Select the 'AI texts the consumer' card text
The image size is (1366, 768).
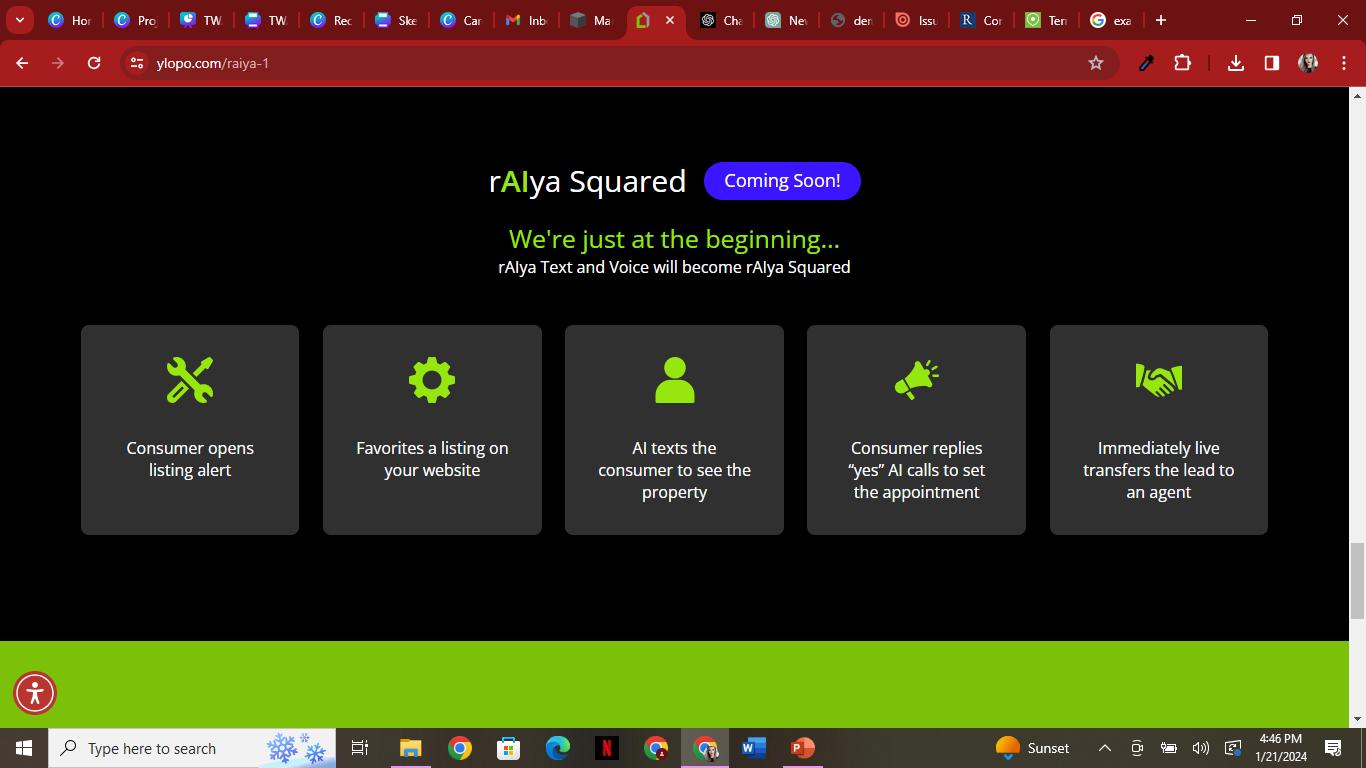(x=675, y=470)
